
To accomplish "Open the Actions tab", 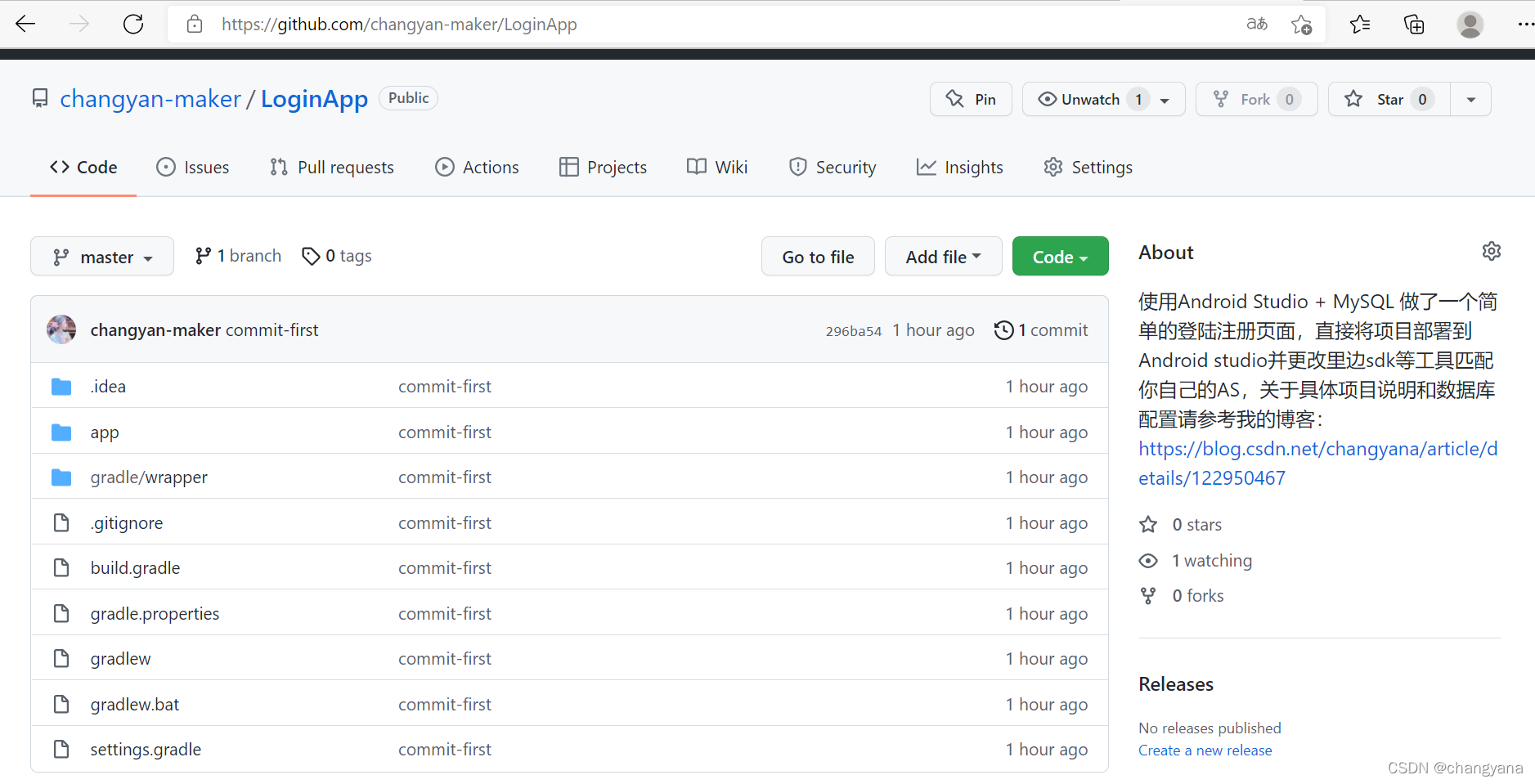I will click(477, 168).
